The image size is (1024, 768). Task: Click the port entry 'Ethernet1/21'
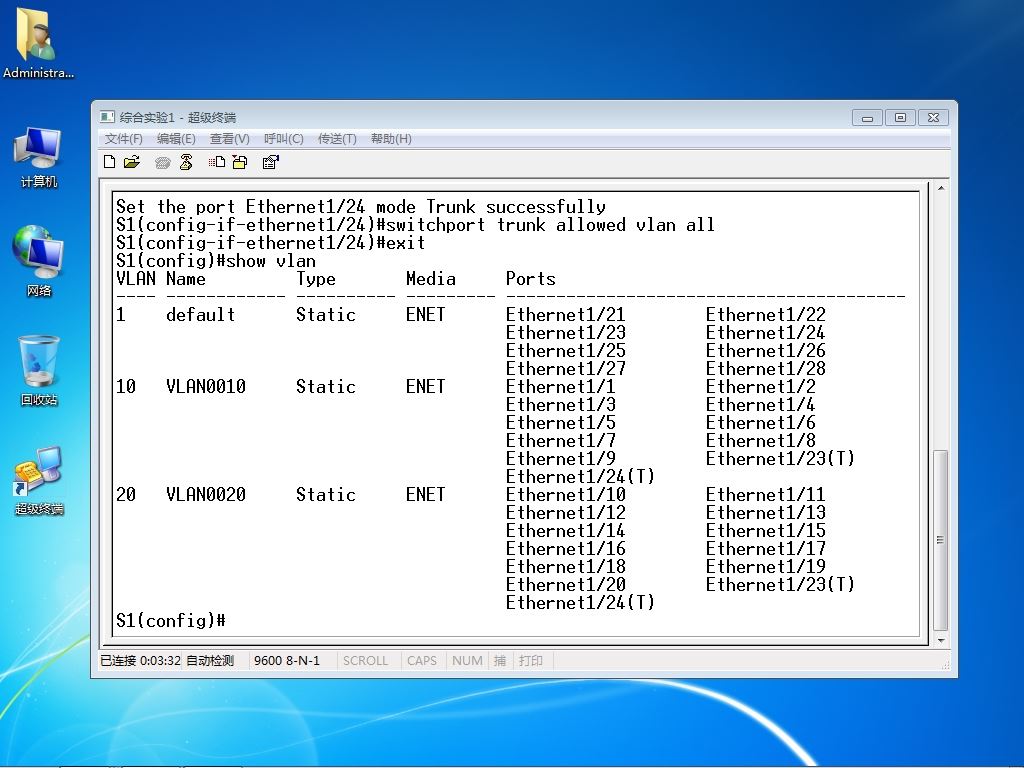point(566,315)
